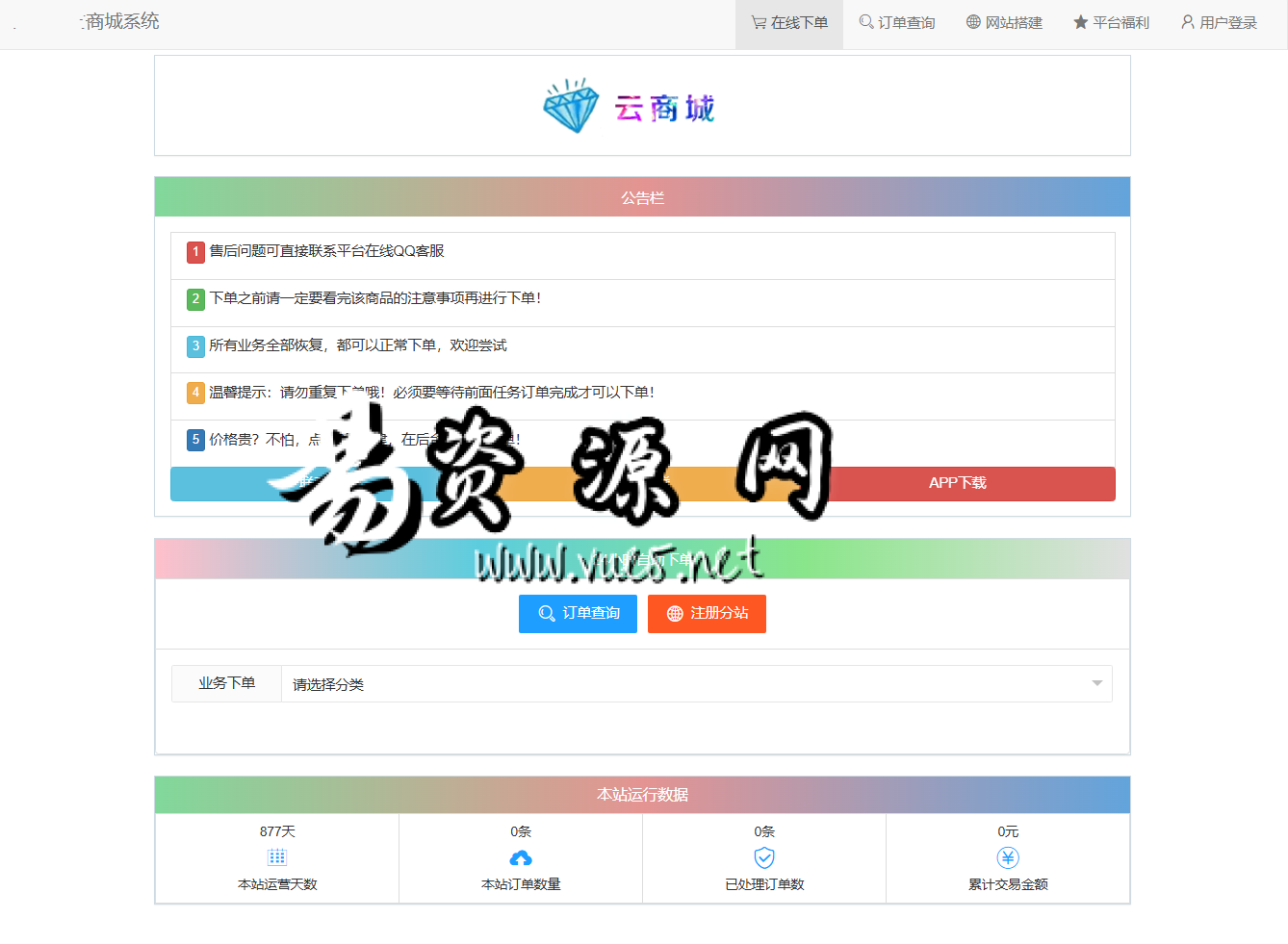1288x944 pixels.
Task: Click the diamond logo of 云商城
Action: (571, 106)
